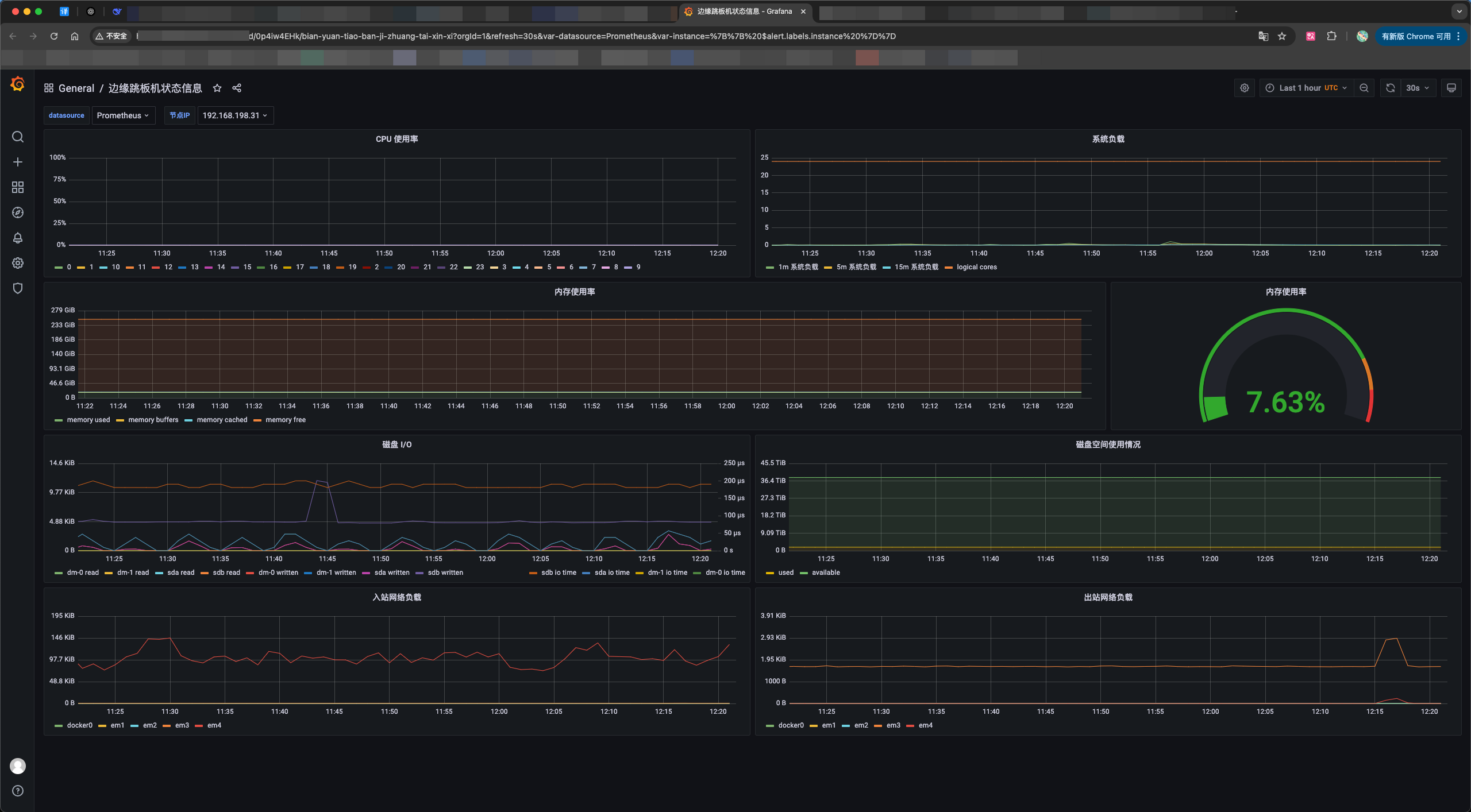Open the Dashboards grid icon in sidebar

(18, 187)
